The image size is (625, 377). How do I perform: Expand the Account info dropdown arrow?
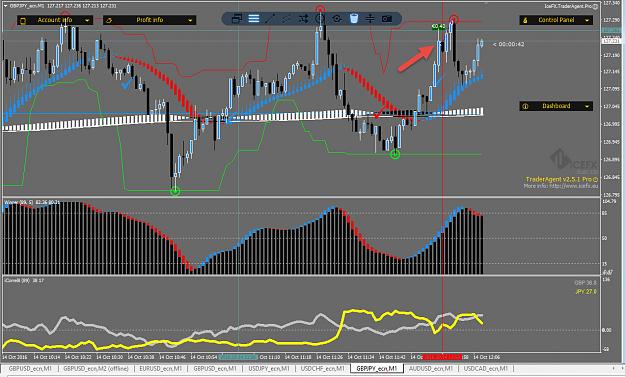coord(87,20)
